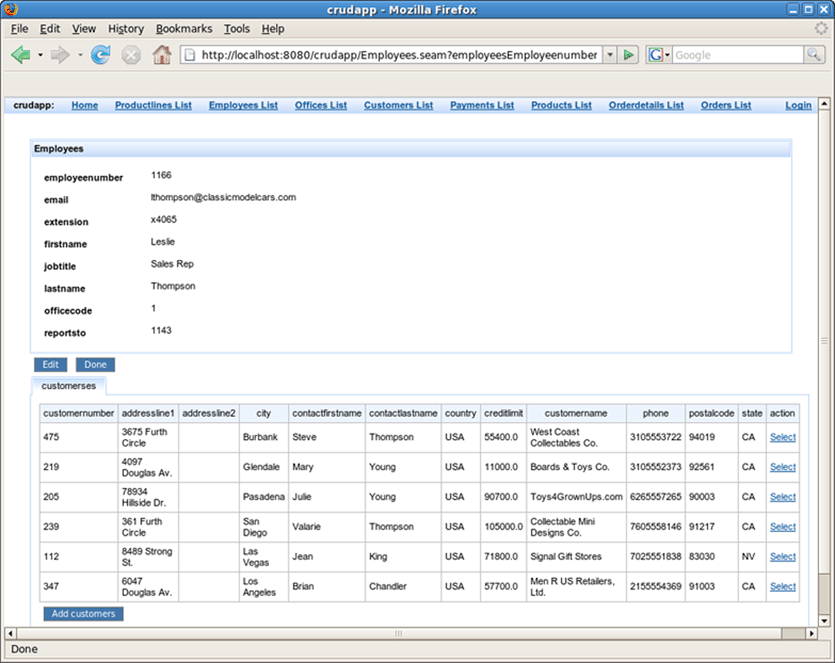Expand the URL bar history dropdown

point(609,55)
